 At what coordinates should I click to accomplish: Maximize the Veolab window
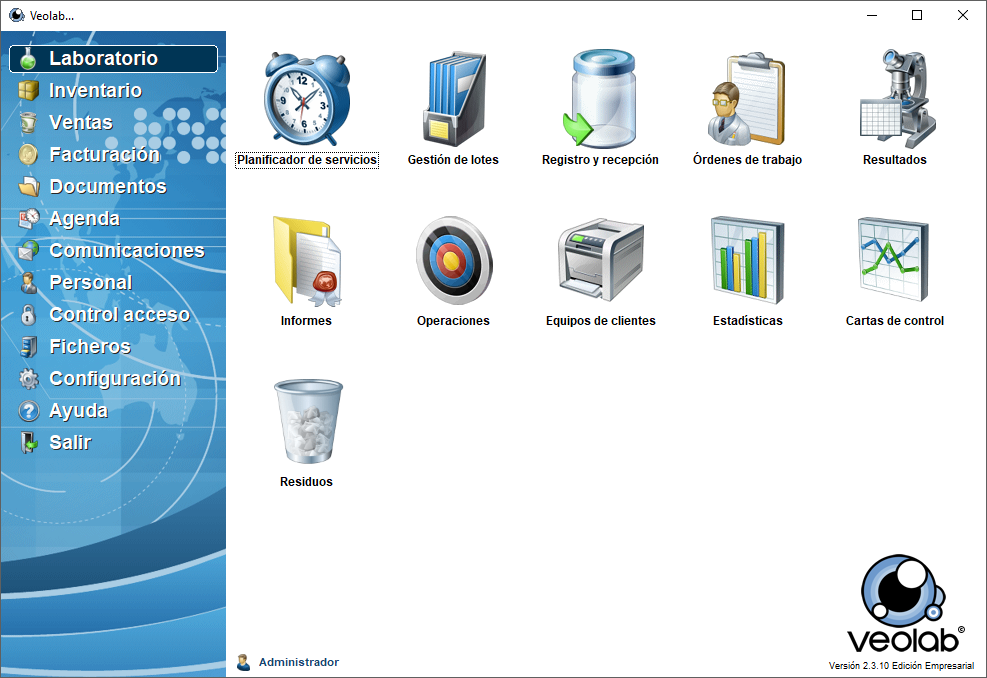pyautogui.click(x=917, y=15)
